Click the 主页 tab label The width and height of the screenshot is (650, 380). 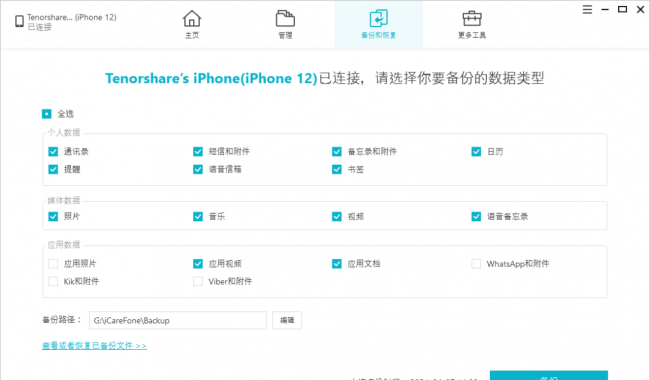point(192,36)
